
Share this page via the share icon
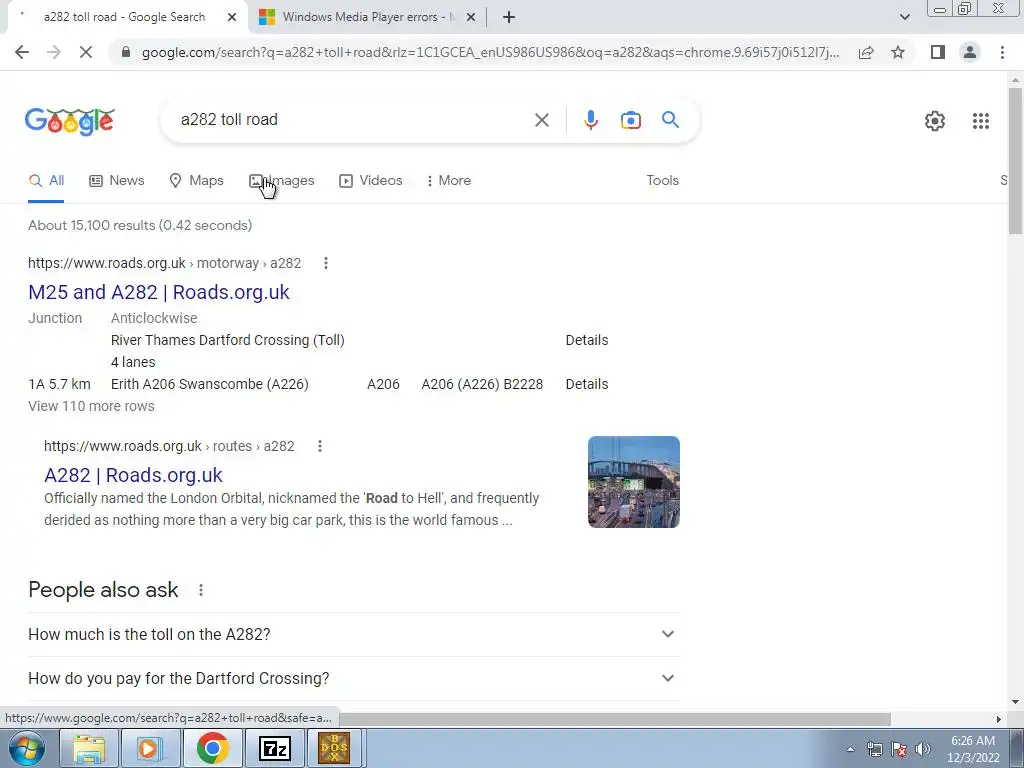[x=866, y=52]
